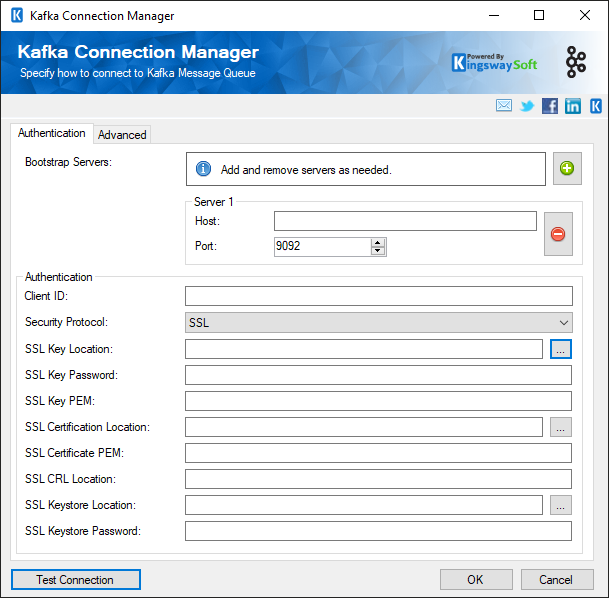This screenshot has height=598, width=609.
Task: Increase the Port value with up arrow
Action: click(378, 243)
